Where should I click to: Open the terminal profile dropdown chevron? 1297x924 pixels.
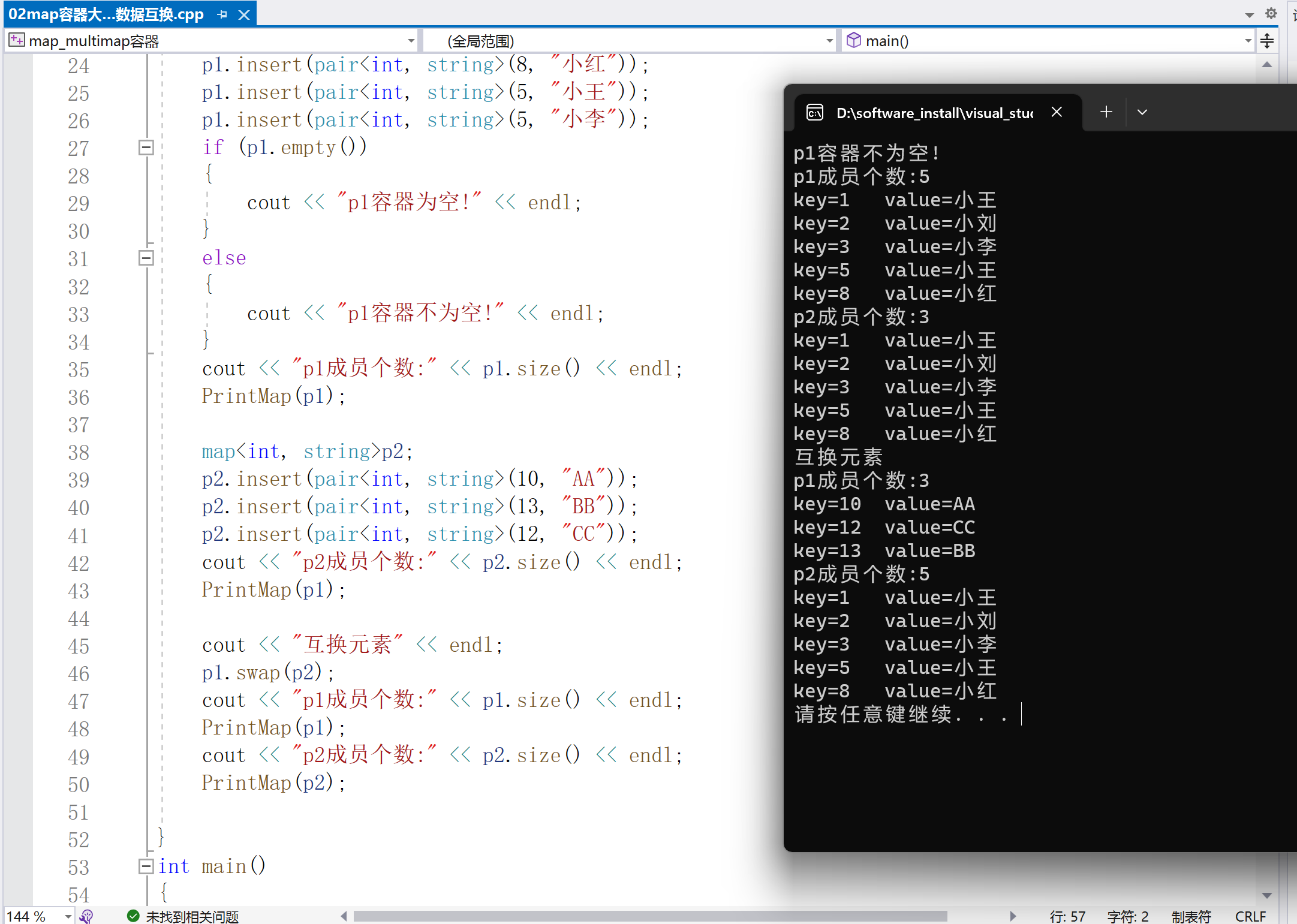(x=1142, y=112)
